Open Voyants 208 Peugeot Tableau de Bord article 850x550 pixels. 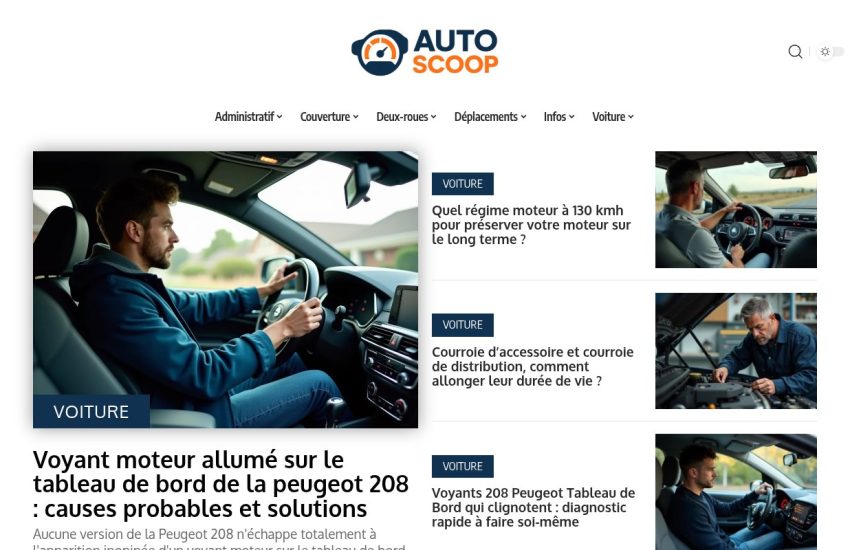[x=533, y=507]
